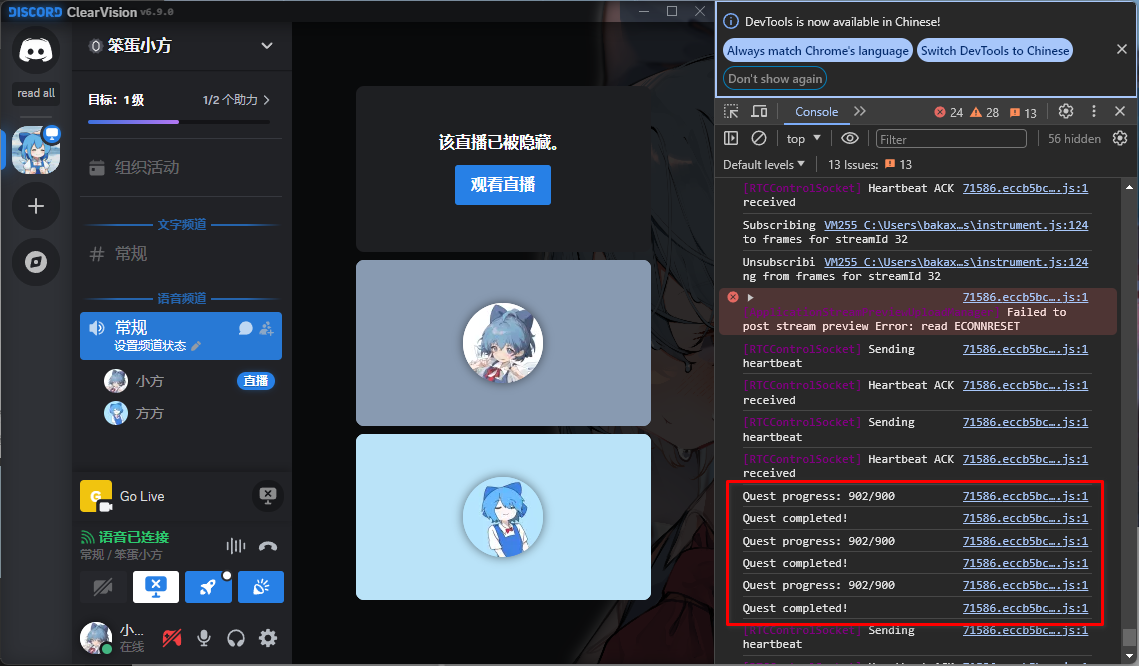The width and height of the screenshot is (1139, 666).
Task: Select the inspect element picker tool
Action: [732, 112]
